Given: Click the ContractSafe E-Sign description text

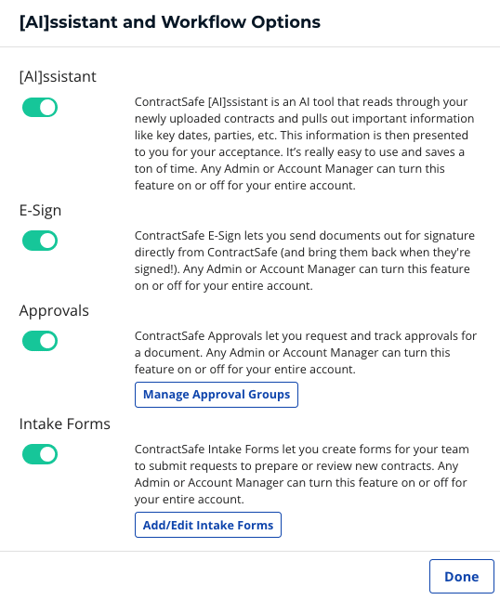Looking at the screenshot, I should 305,261.
